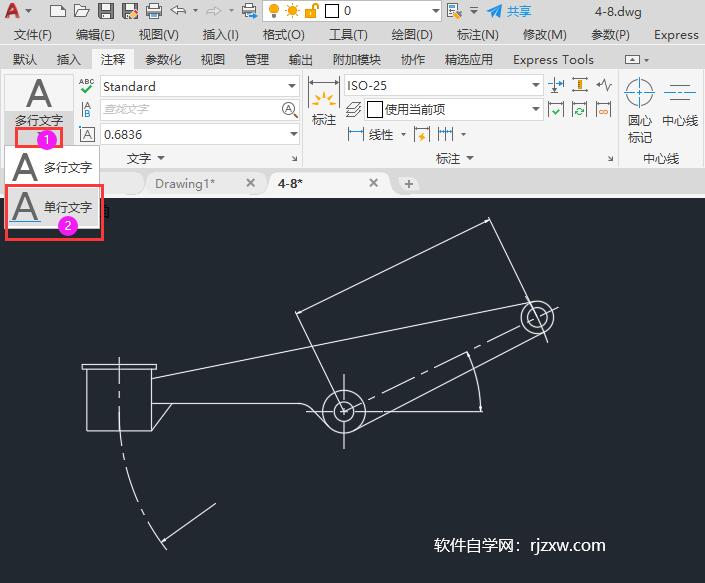Click the spell check ABC icon
Image resolution: width=705 pixels, height=583 pixels.
[x=86, y=85]
